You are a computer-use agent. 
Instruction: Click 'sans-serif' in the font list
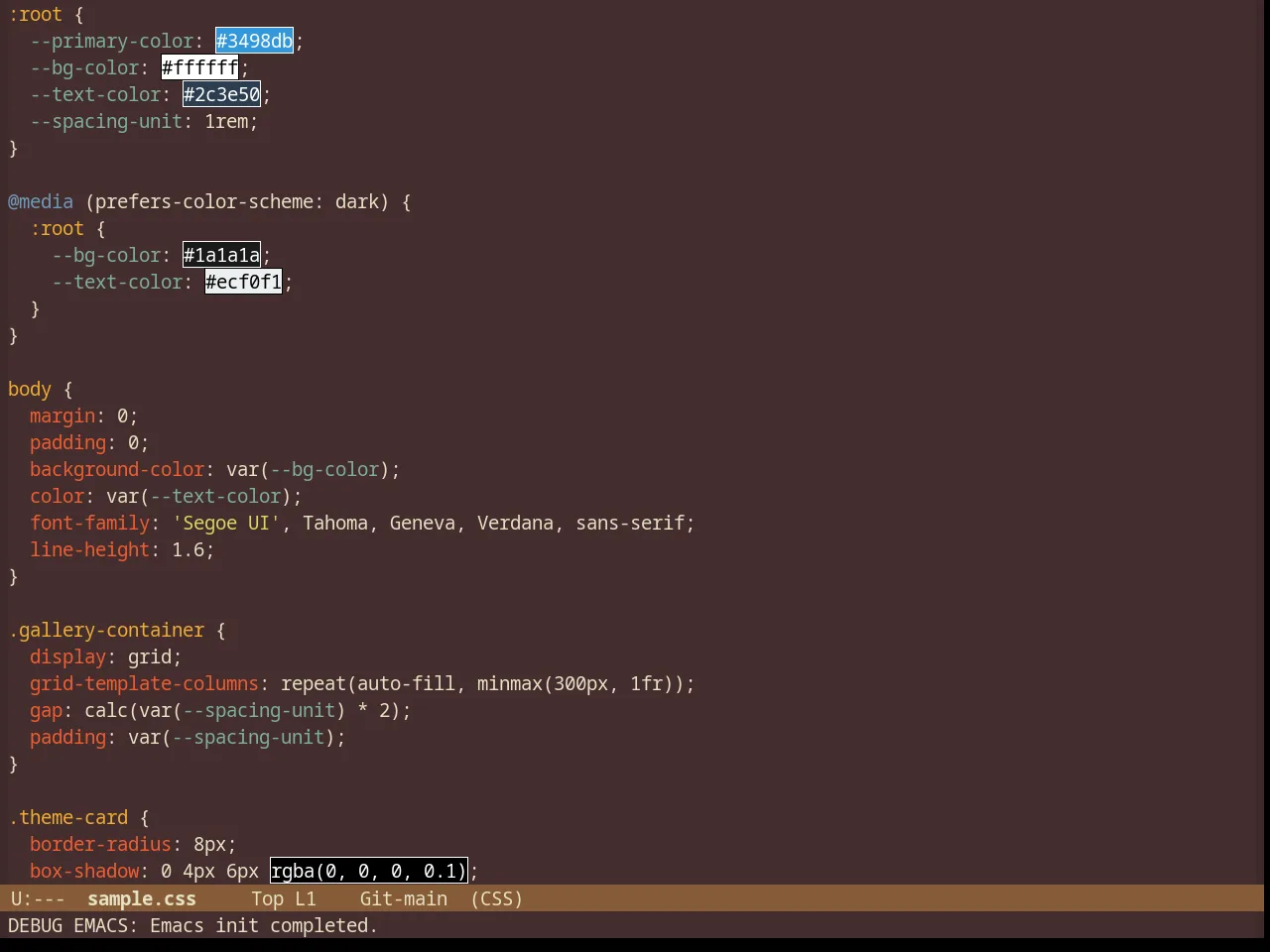630,523
